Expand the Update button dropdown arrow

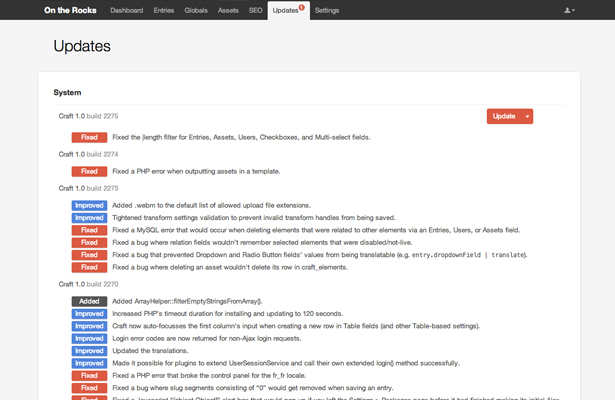pyautogui.click(x=527, y=116)
